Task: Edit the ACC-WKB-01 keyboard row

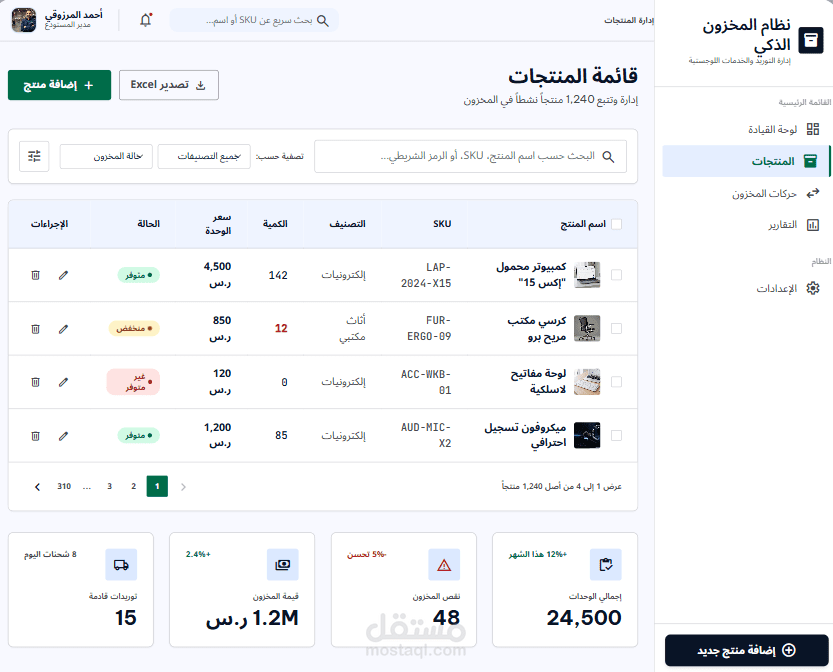Action: (63, 382)
